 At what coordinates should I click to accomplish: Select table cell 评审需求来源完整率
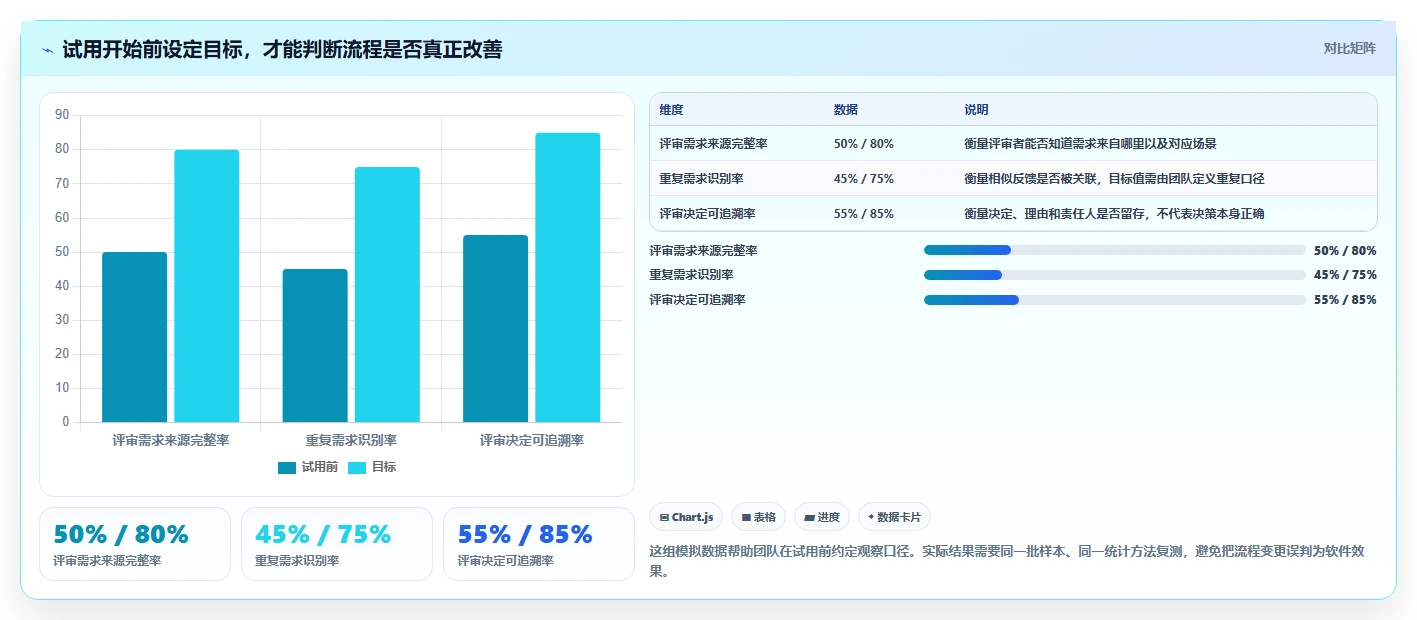point(713,143)
